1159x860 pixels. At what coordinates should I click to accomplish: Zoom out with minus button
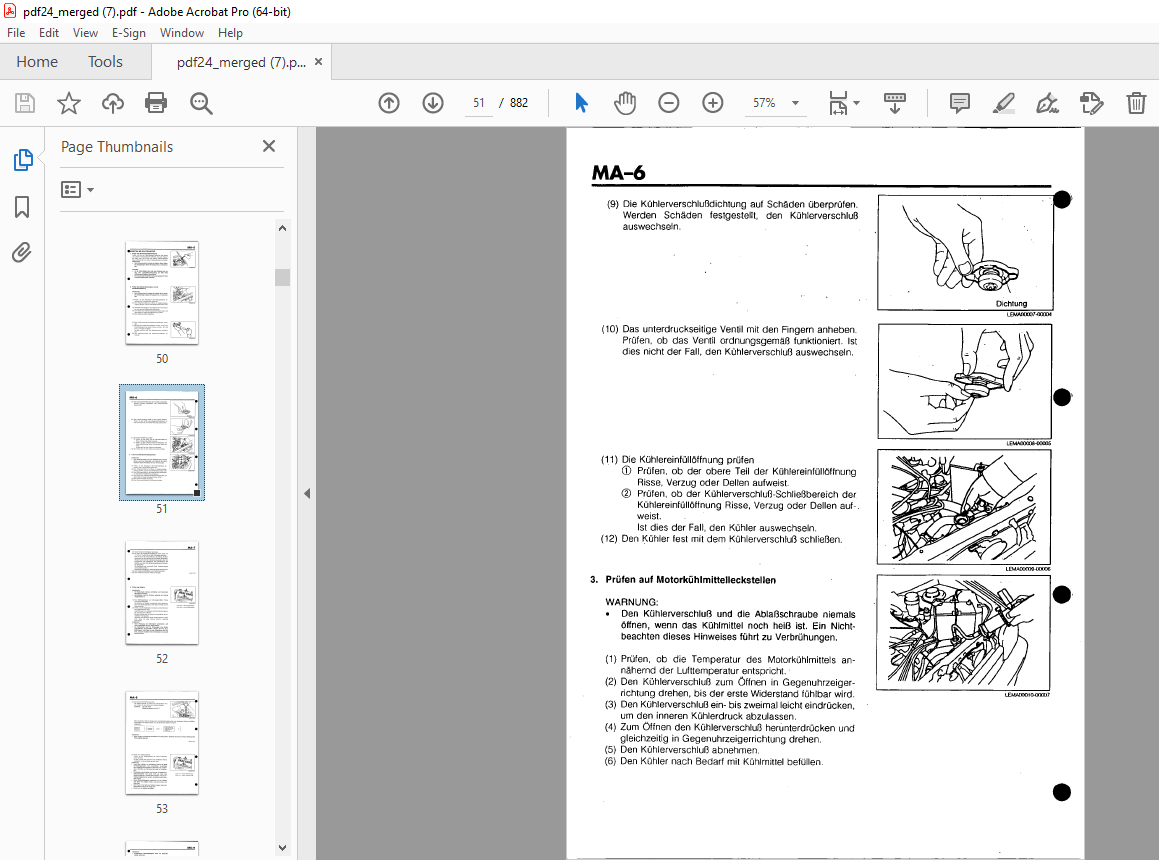(x=669, y=103)
